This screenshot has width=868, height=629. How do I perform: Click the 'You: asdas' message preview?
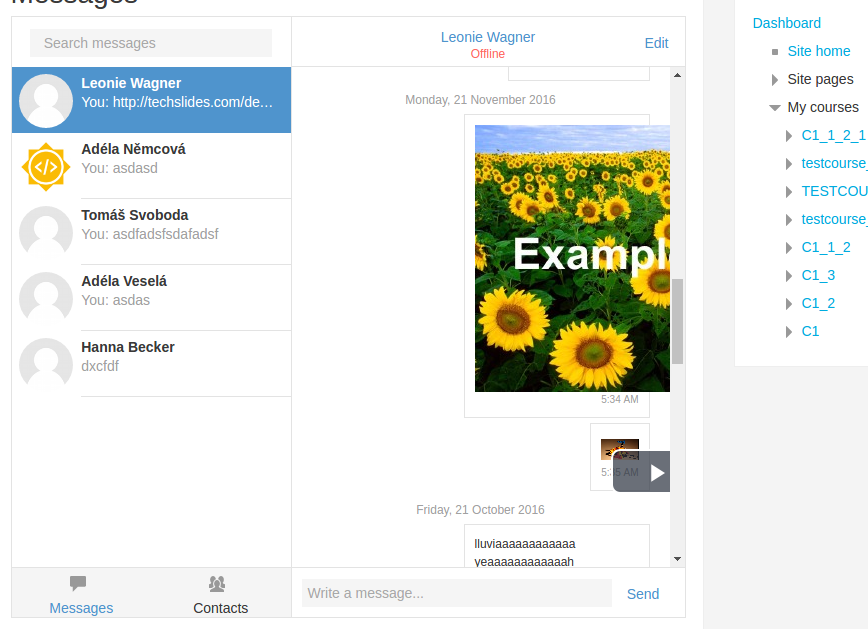click(116, 300)
